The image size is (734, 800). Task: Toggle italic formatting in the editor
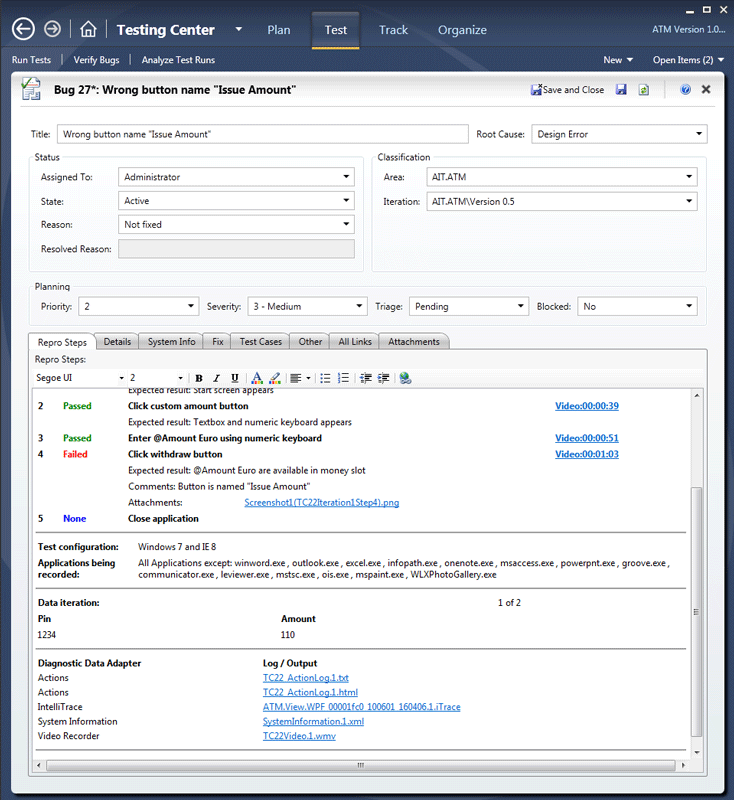217,378
